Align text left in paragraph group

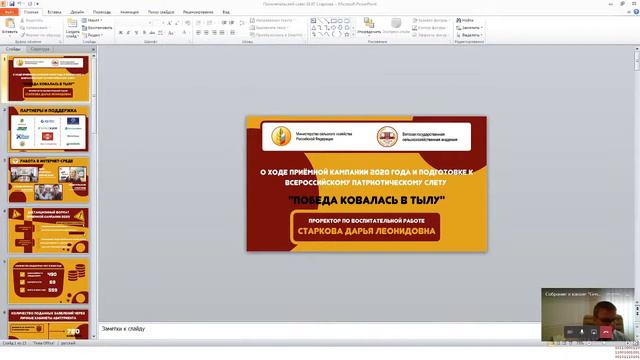click(x=198, y=33)
